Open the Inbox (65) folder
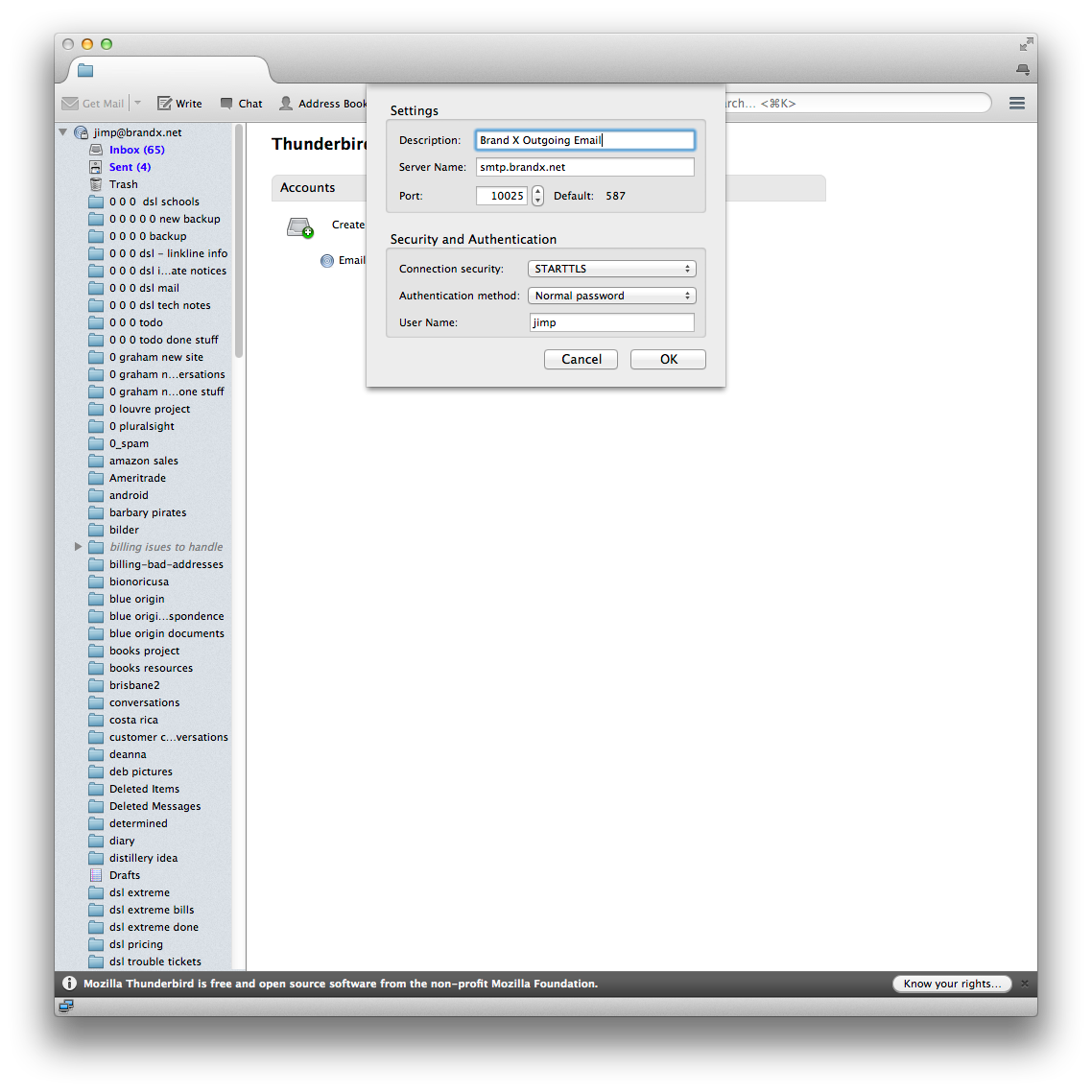The height and width of the screenshot is (1092, 1092). click(x=136, y=150)
